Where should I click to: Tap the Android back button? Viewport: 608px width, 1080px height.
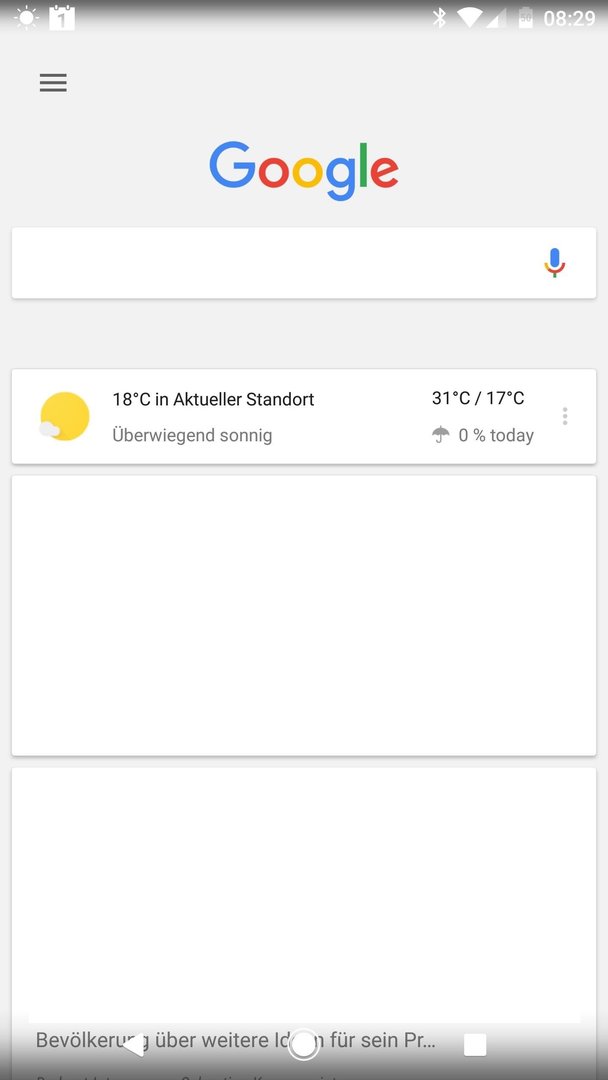pos(133,1045)
